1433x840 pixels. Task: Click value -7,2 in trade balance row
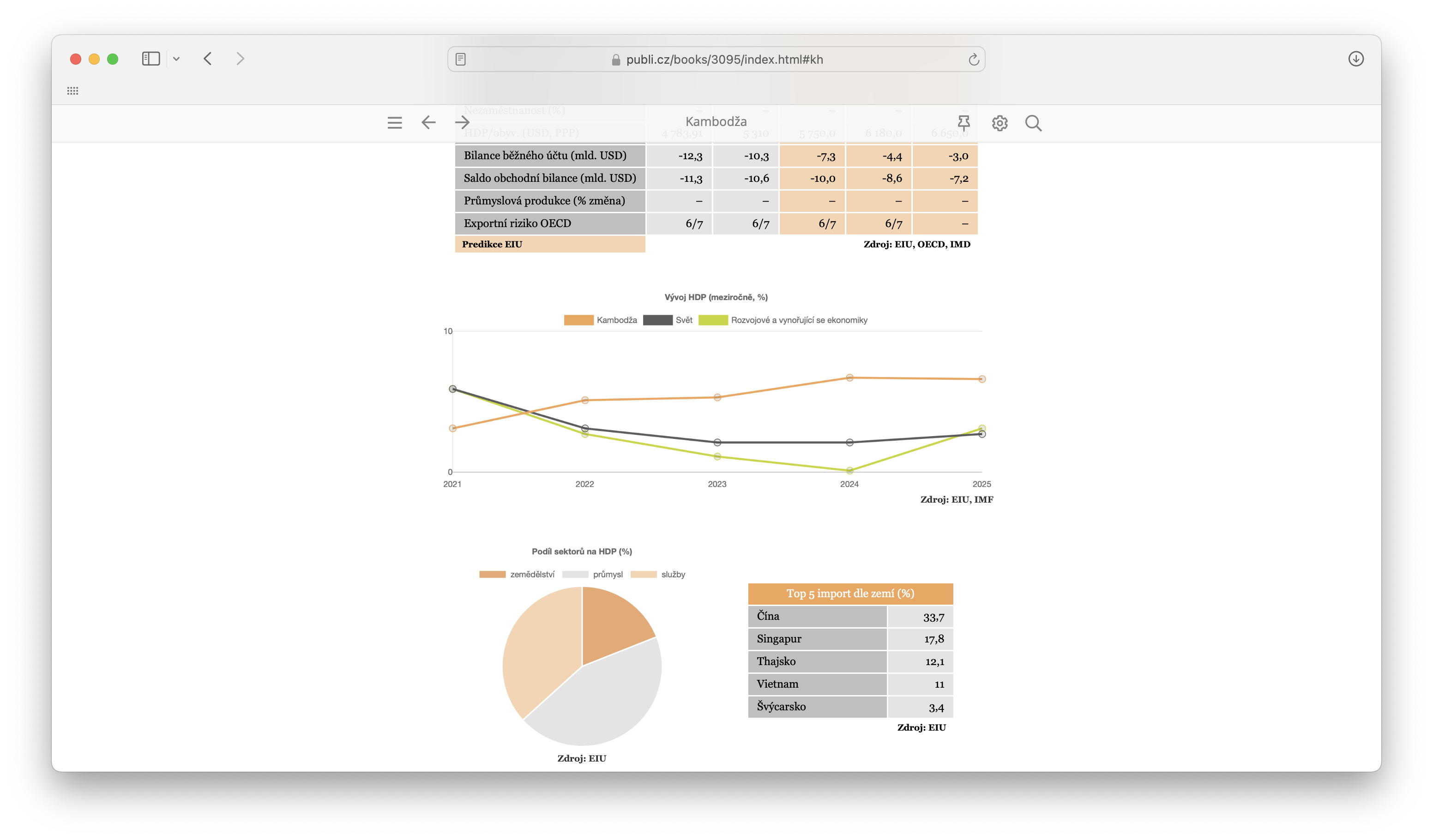coord(959,179)
